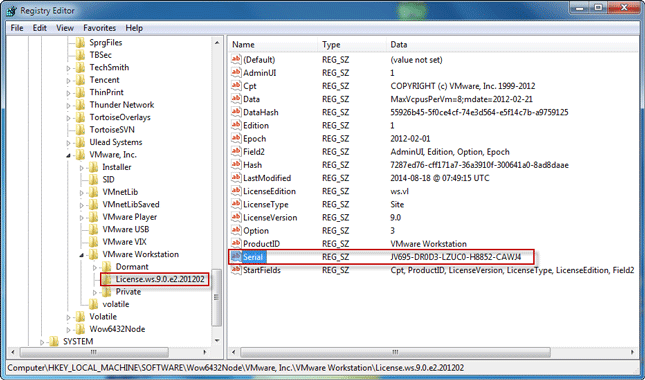
Task: Select the SID folder icon
Action: tap(94, 179)
